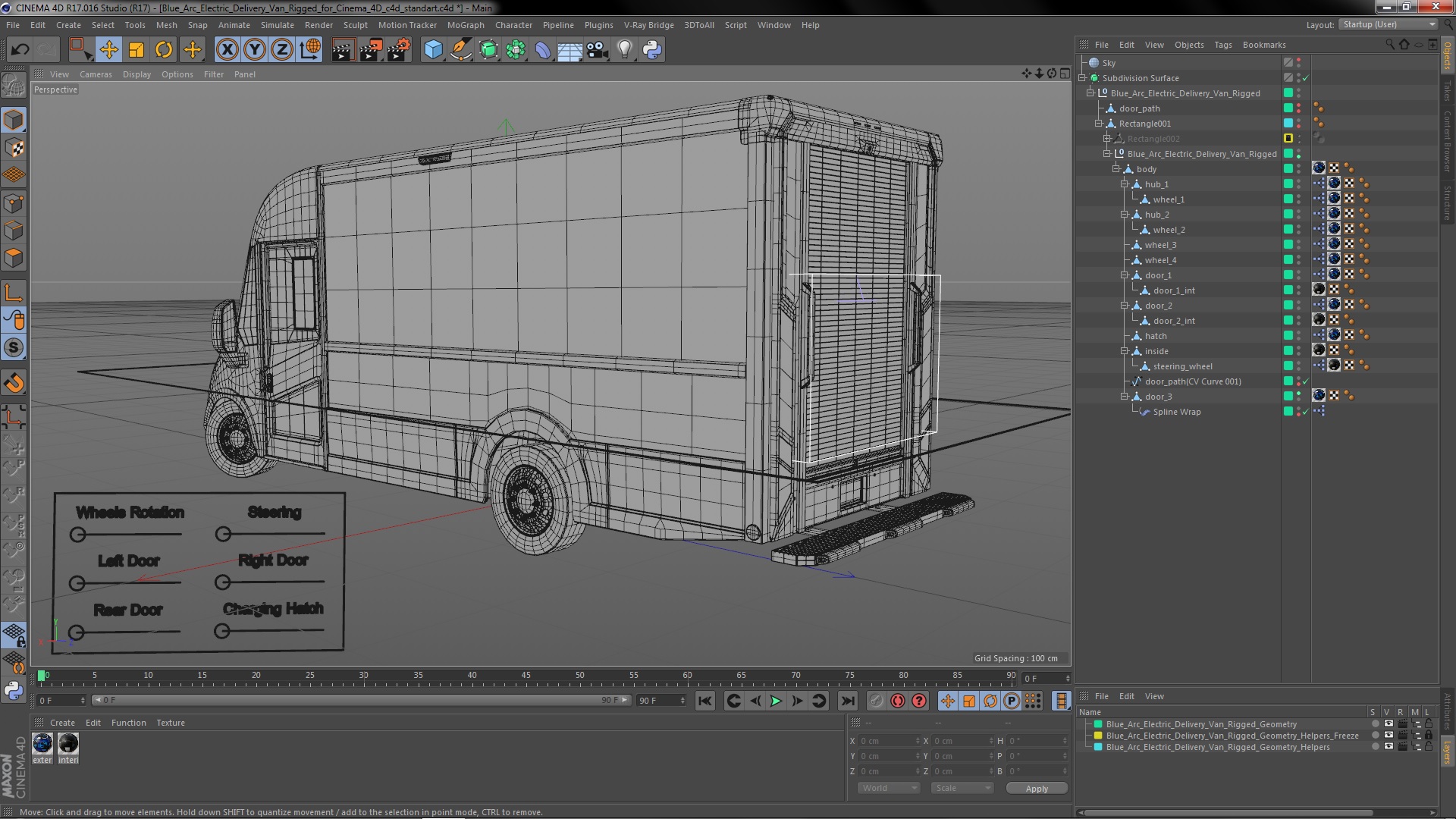Toggle Sky object editor visibility dot

[x=1298, y=60]
